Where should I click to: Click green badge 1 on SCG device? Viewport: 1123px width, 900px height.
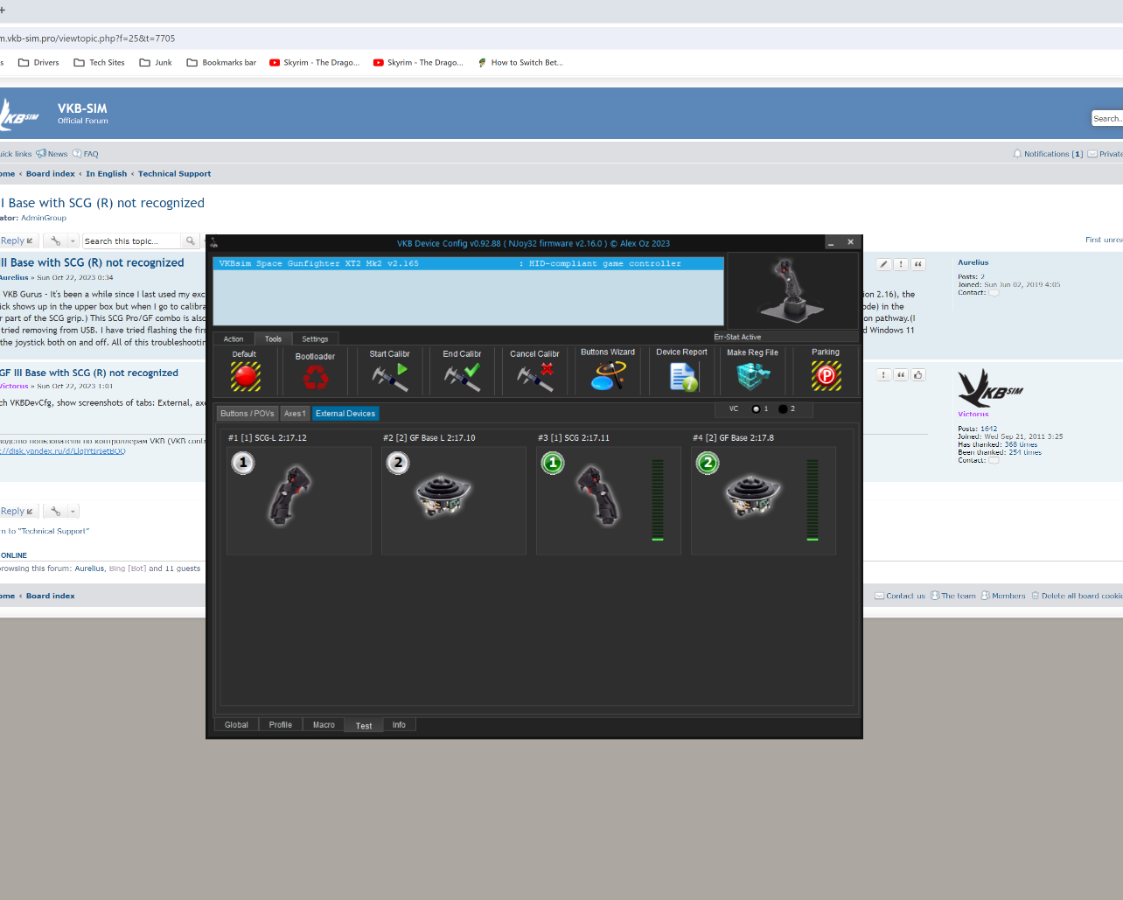click(552, 463)
